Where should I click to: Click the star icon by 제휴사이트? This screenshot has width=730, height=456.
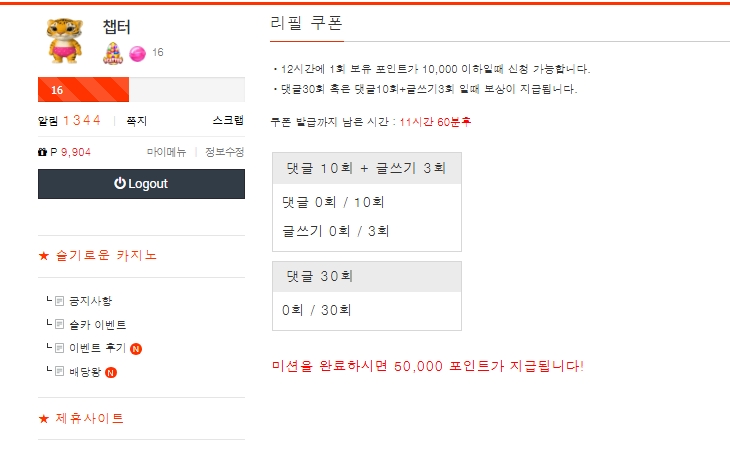tap(43, 418)
